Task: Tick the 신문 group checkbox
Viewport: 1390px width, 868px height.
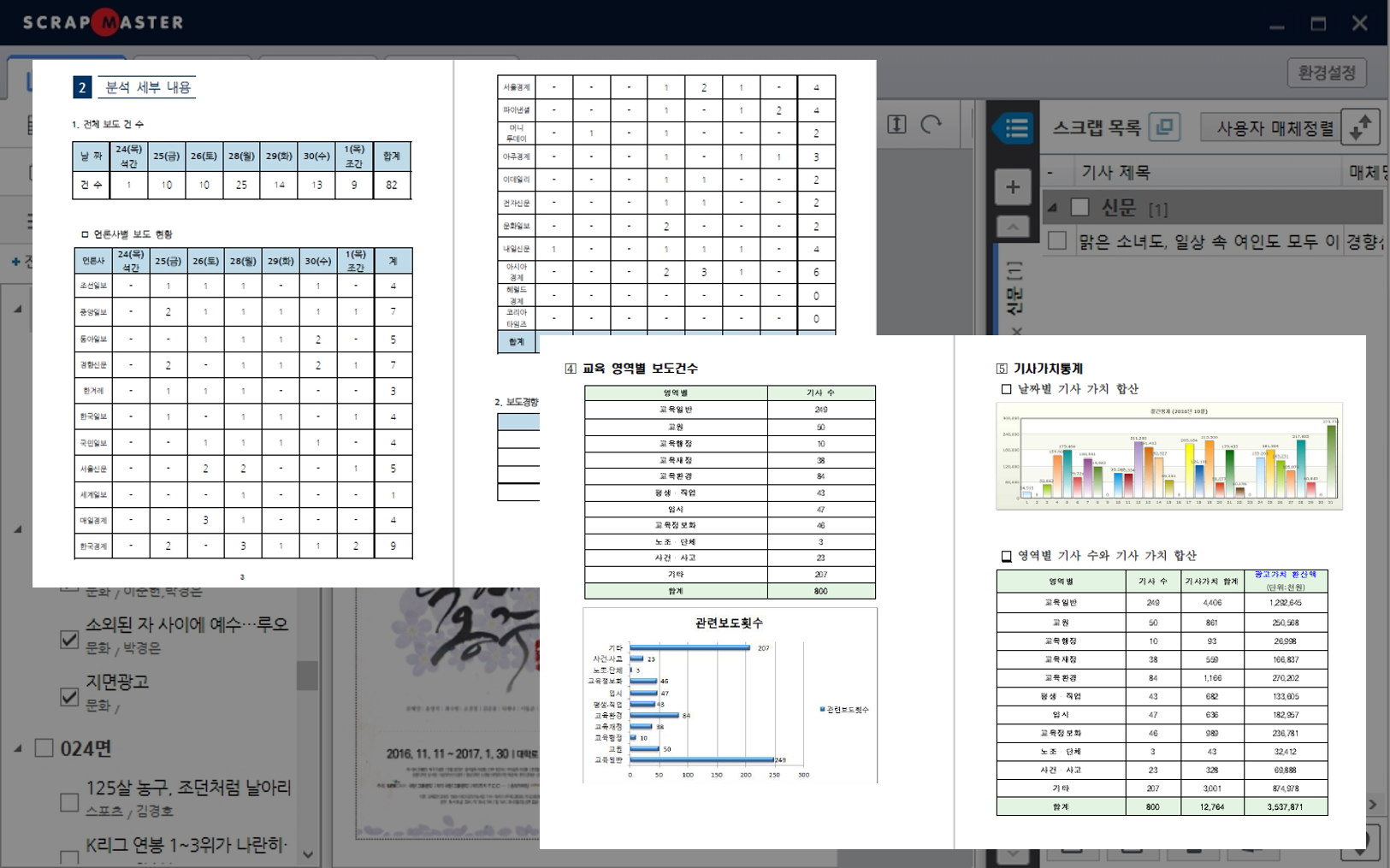Action: pyautogui.click(x=1080, y=207)
